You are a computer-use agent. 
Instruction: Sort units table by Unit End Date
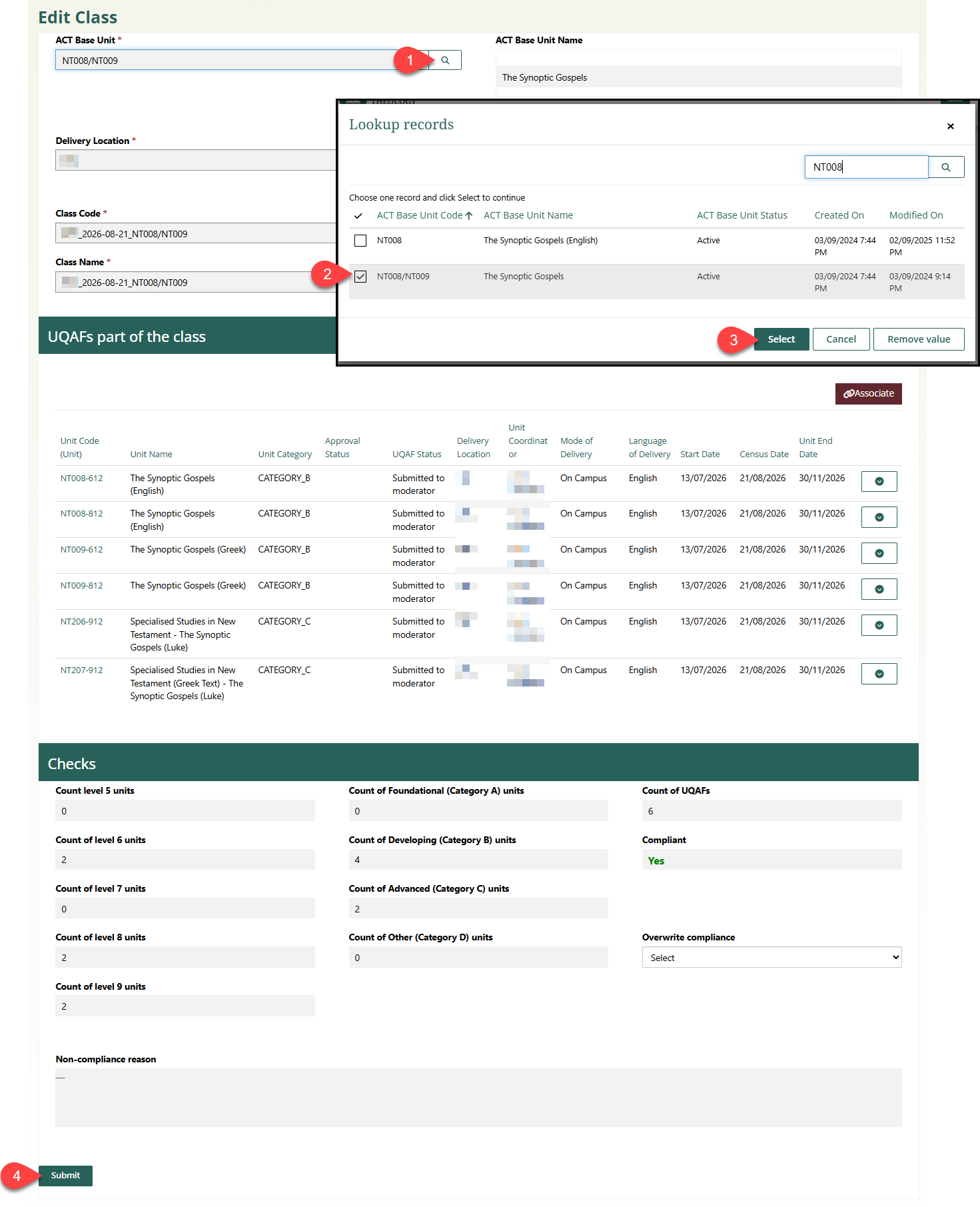pos(815,448)
